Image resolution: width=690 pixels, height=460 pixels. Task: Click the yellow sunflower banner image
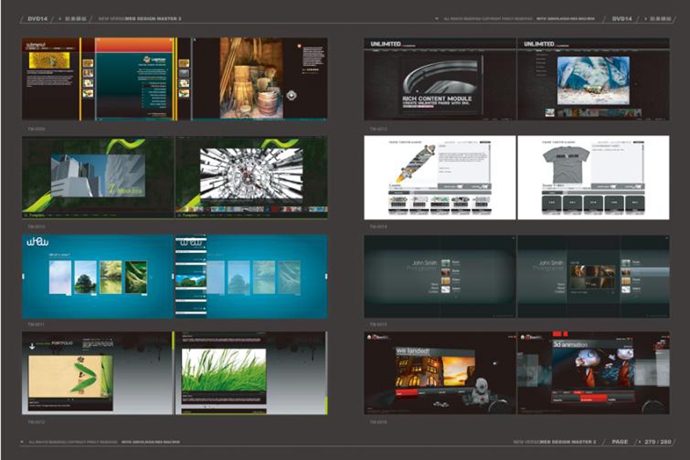[x=49, y=61]
